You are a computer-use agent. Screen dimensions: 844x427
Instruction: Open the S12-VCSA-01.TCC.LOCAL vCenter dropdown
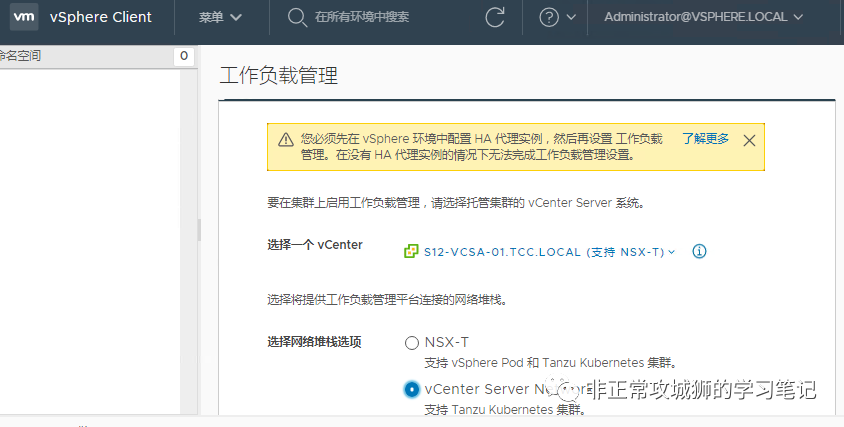coord(549,252)
